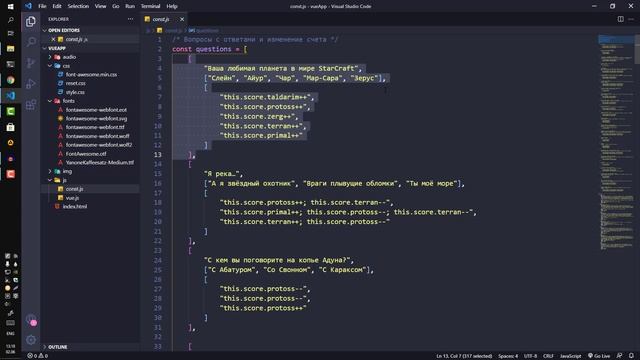Screen dimensions: 640x360
Task: Open vue.js in the js folder
Action: click(x=72, y=198)
